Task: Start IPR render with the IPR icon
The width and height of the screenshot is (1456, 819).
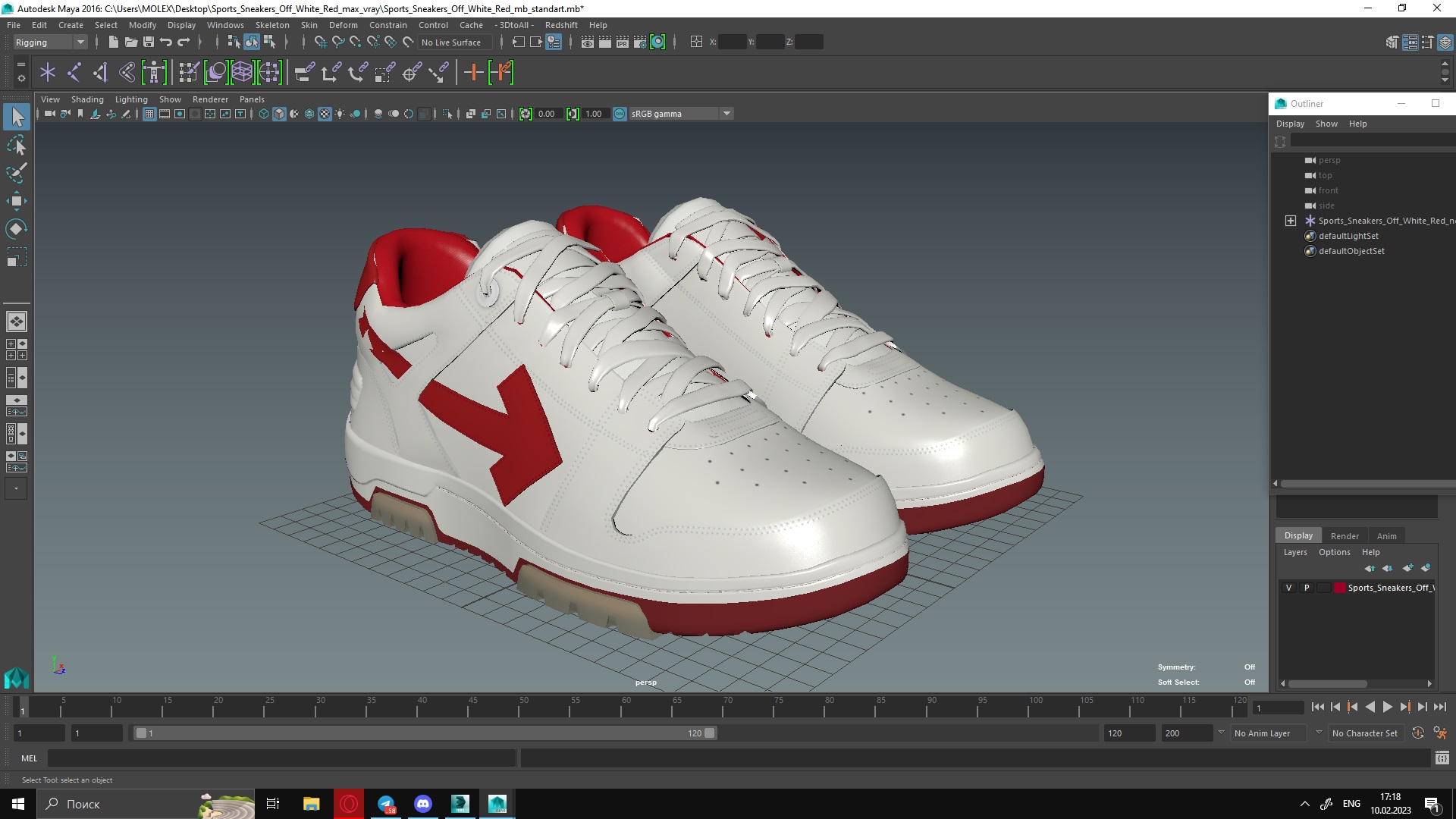Action: click(x=623, y=42)
